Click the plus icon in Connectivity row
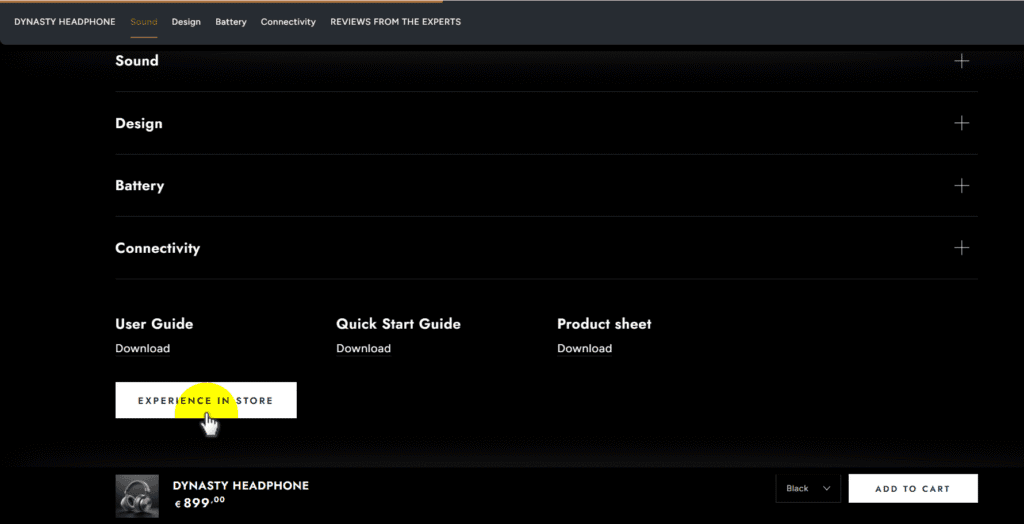Screen dimensions: 1024x524 coord(961,248)
